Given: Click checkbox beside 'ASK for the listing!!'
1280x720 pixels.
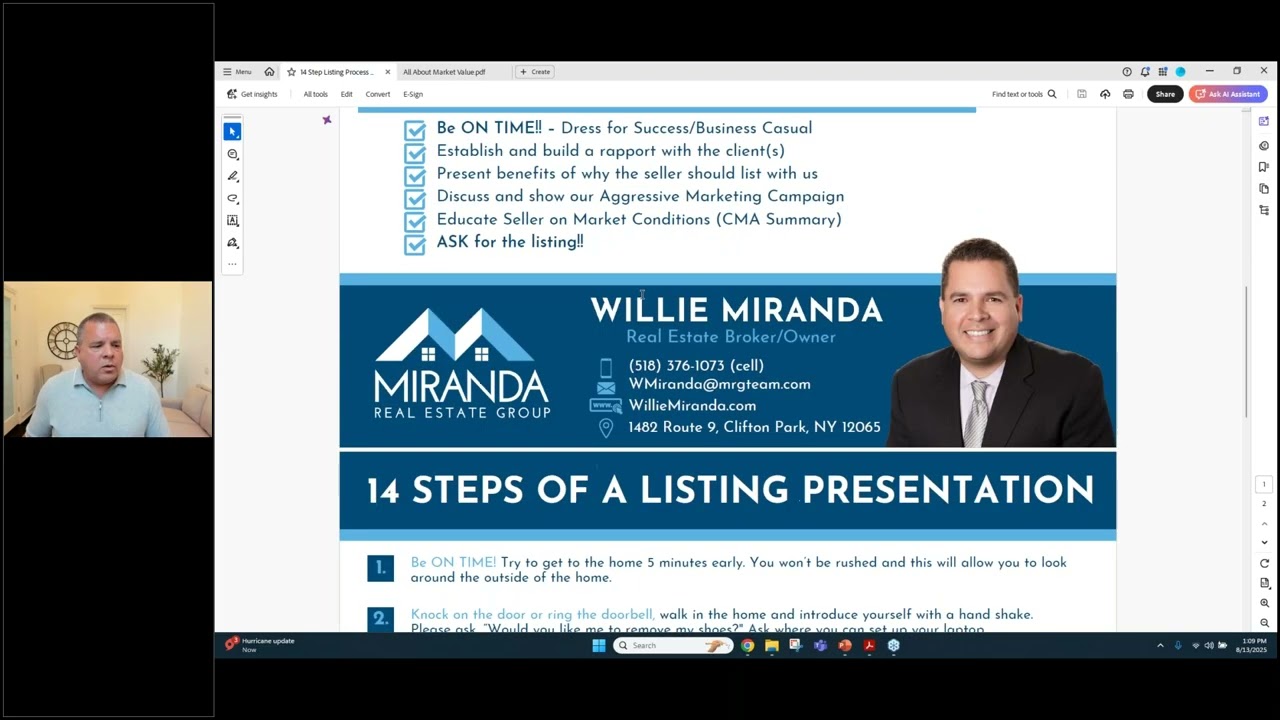Looking at the screenshot, I should click(415, 244).
